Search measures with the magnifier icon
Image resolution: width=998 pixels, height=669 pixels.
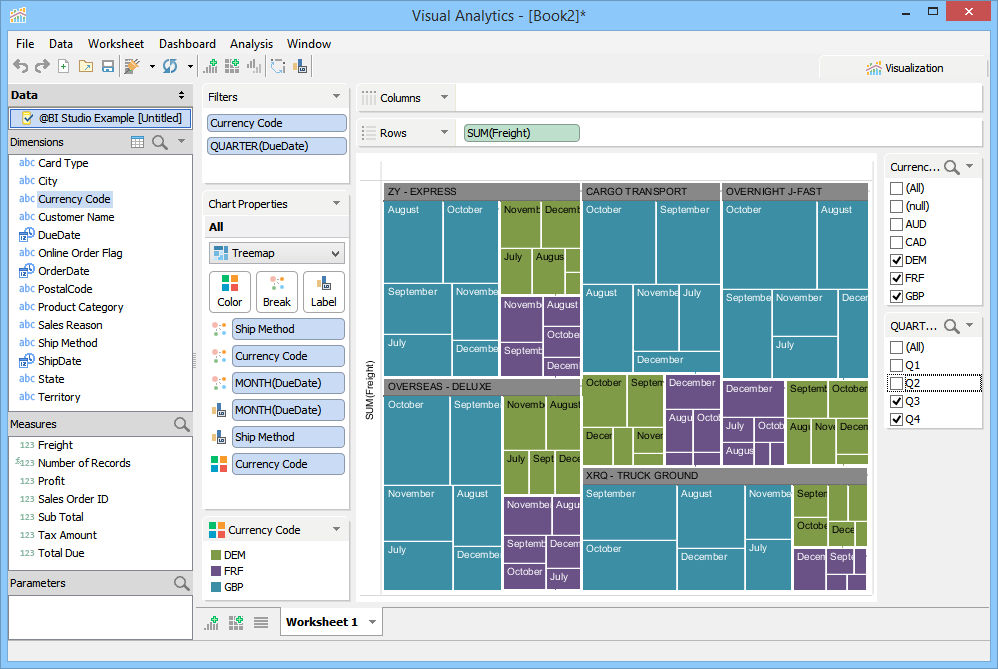click(181, 424)
